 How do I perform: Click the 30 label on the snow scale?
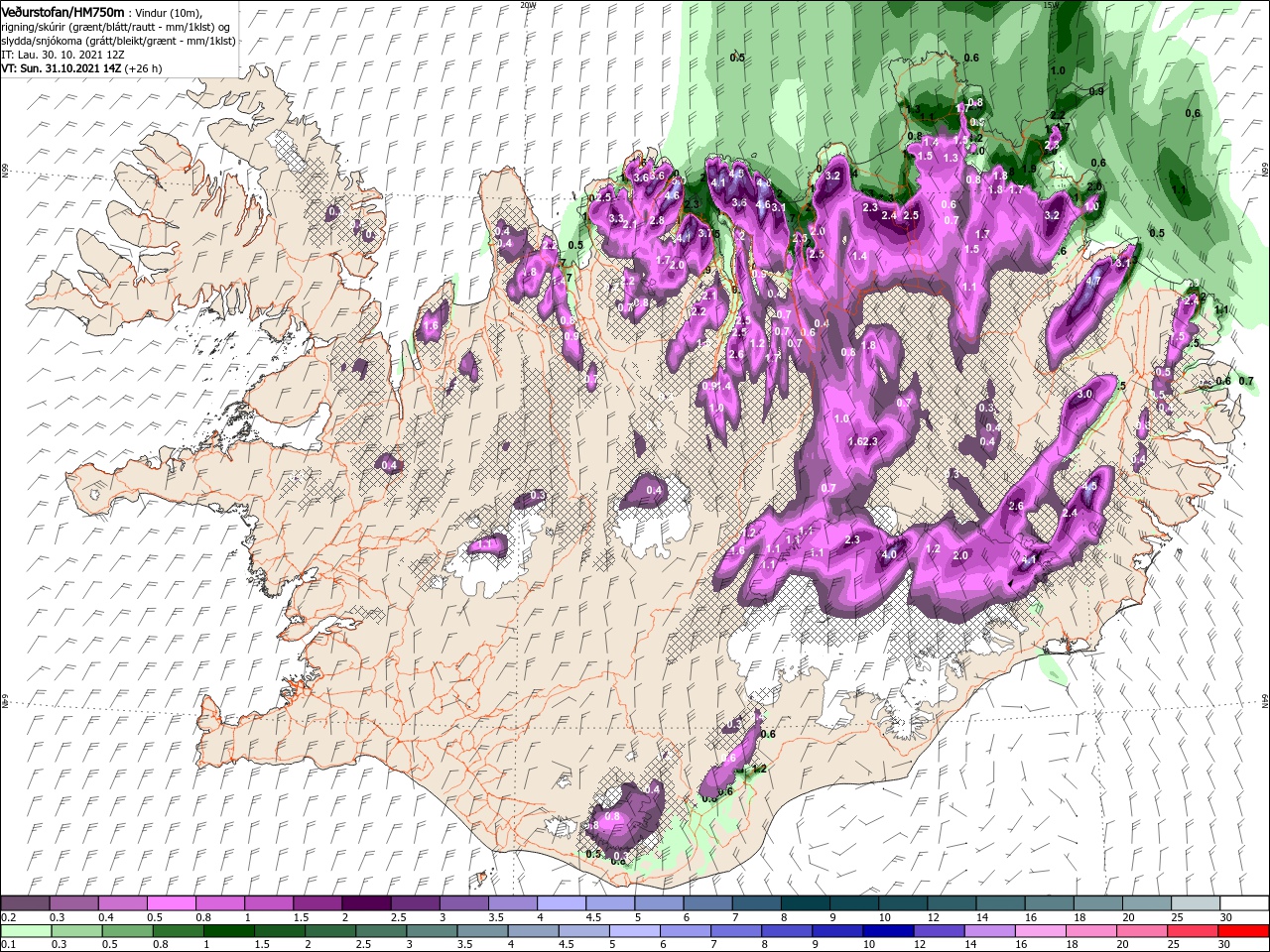tap(1226, 917)
